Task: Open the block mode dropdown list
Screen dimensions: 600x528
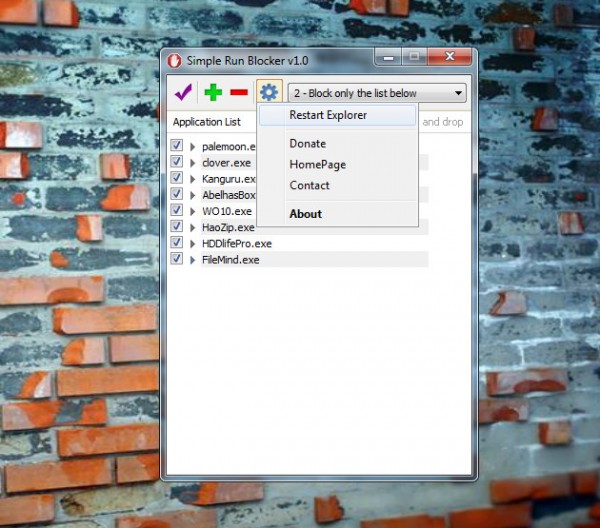Action: 377,93
